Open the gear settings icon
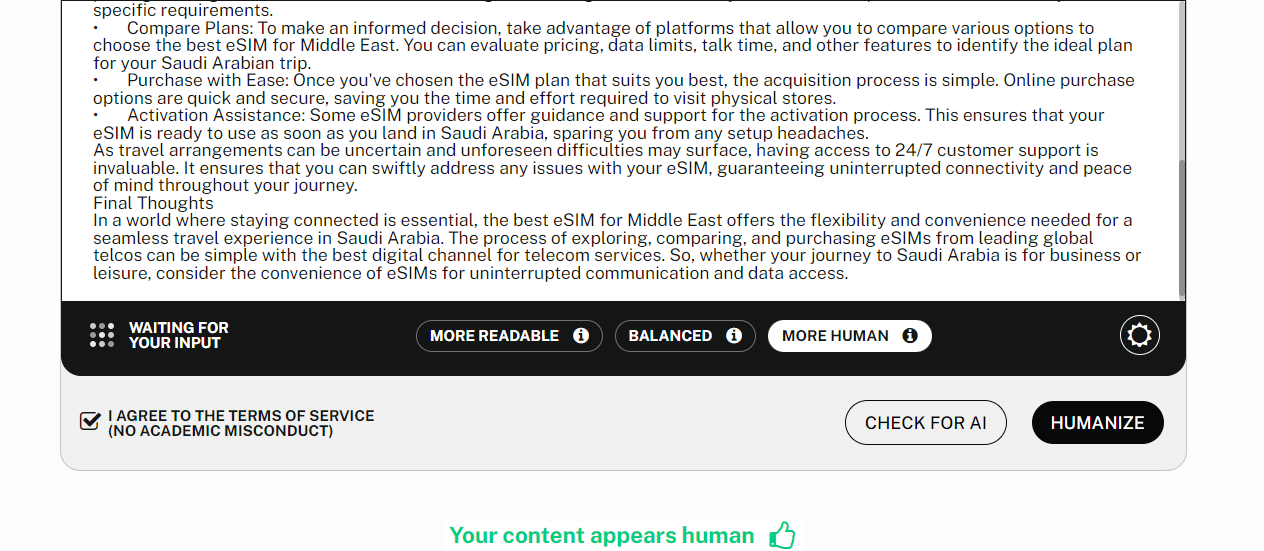This screenshot has width=1264, height=551. tap(1139, 335)
